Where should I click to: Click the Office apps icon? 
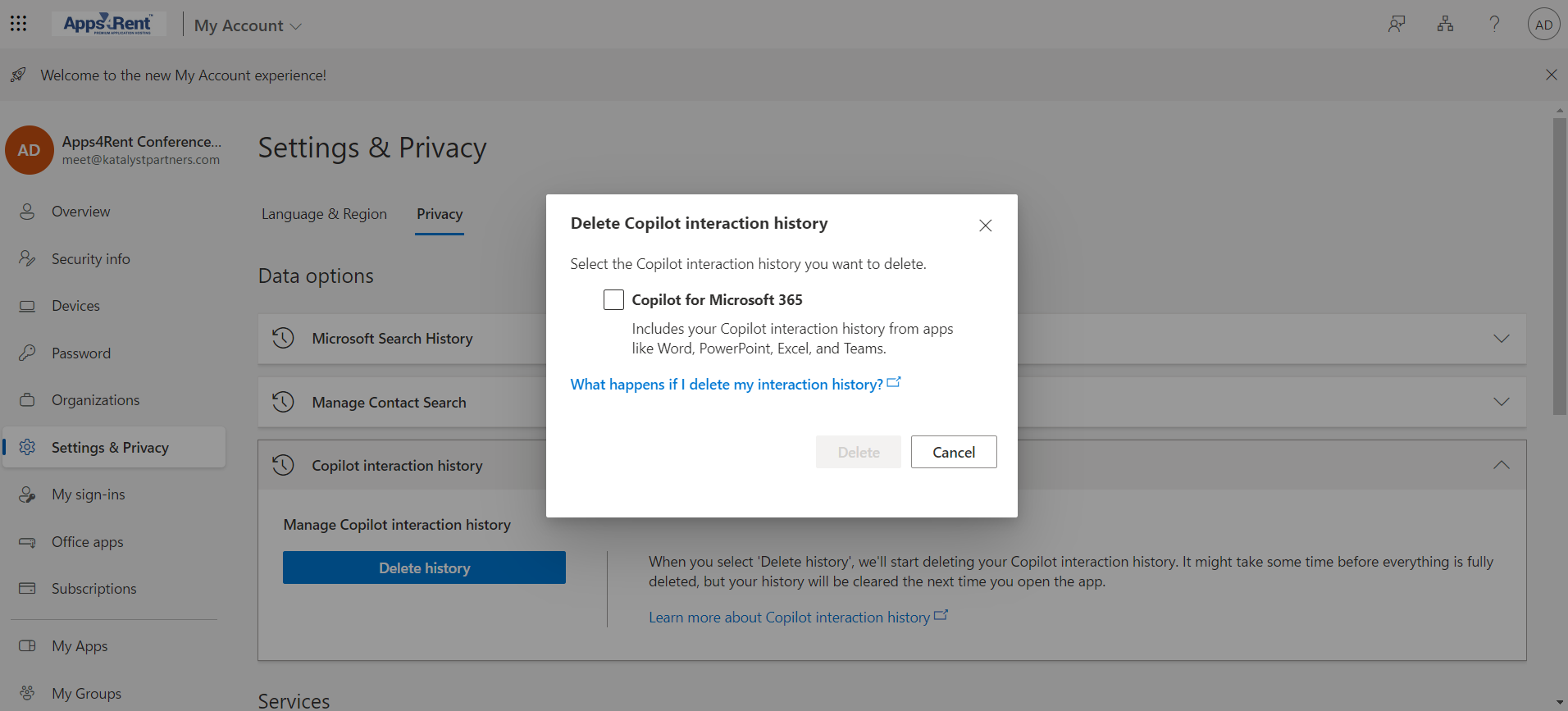pyautogui.click(x=27, y=542)
